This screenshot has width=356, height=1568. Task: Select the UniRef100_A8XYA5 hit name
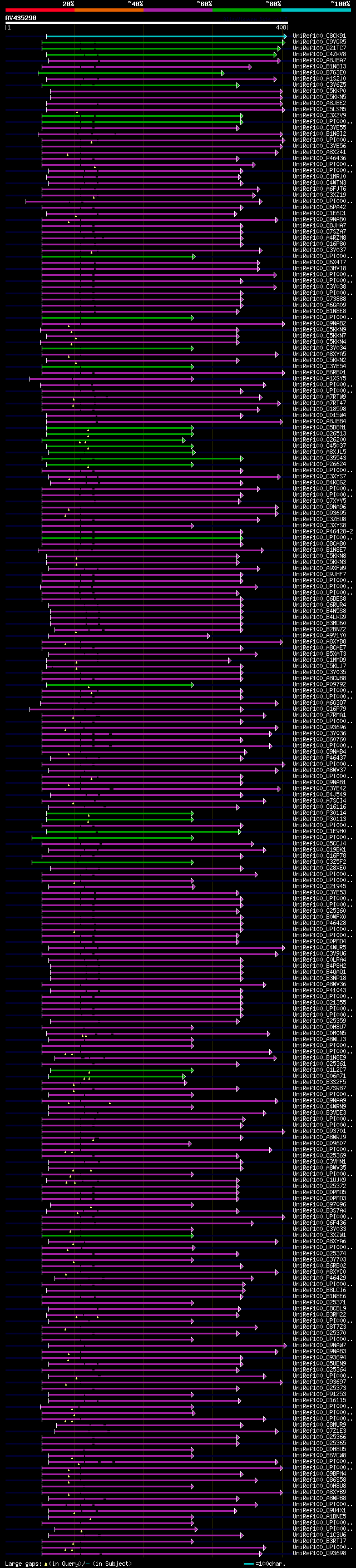point(319,354)
